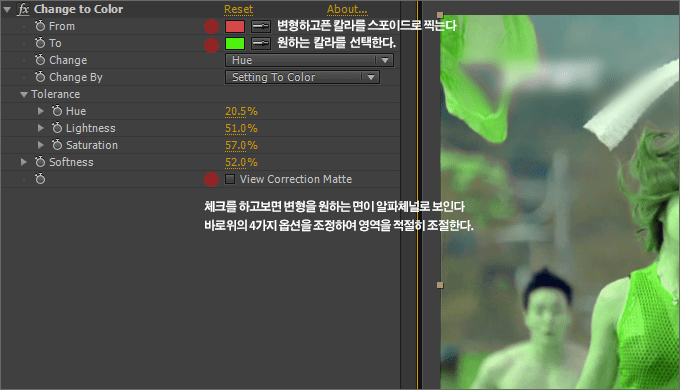Open the Change By dropdown showing Setting To Color
Viewport: 680px width, 390px height.
[302, 77]
